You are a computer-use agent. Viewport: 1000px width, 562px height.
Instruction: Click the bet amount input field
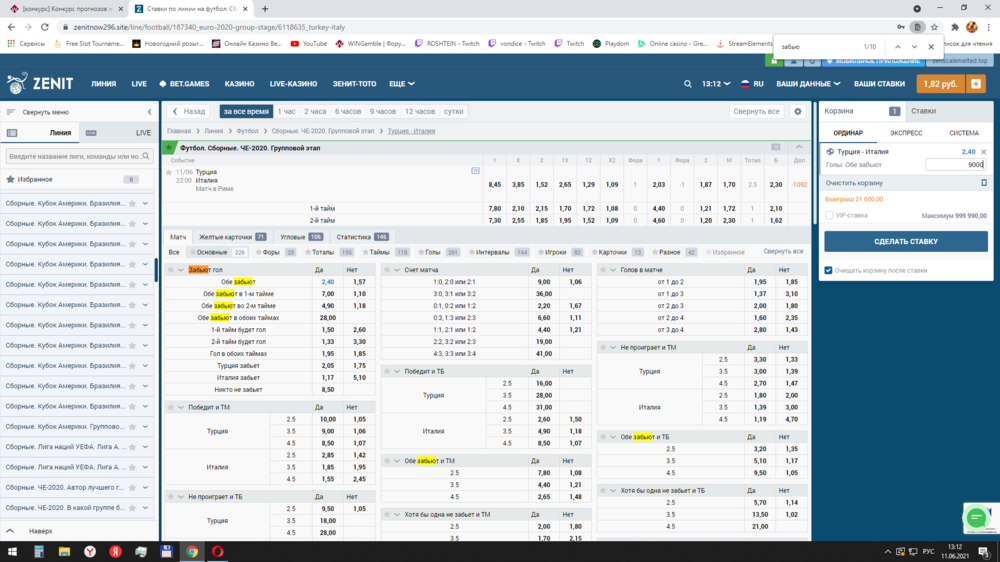tap(955, 165)
